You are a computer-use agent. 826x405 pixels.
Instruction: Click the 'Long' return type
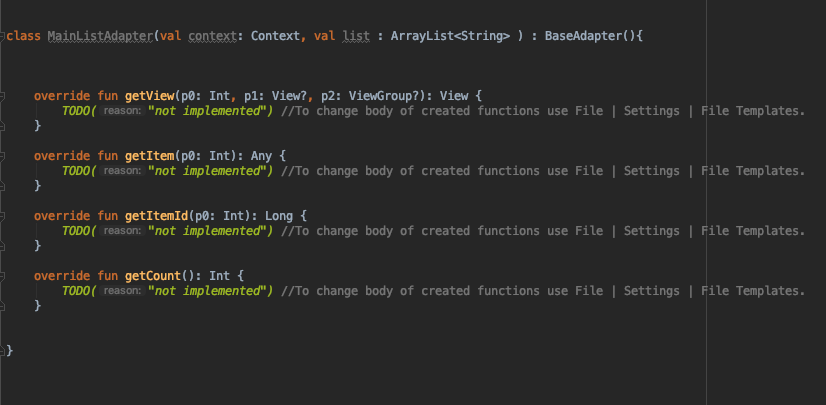point(279,216)
